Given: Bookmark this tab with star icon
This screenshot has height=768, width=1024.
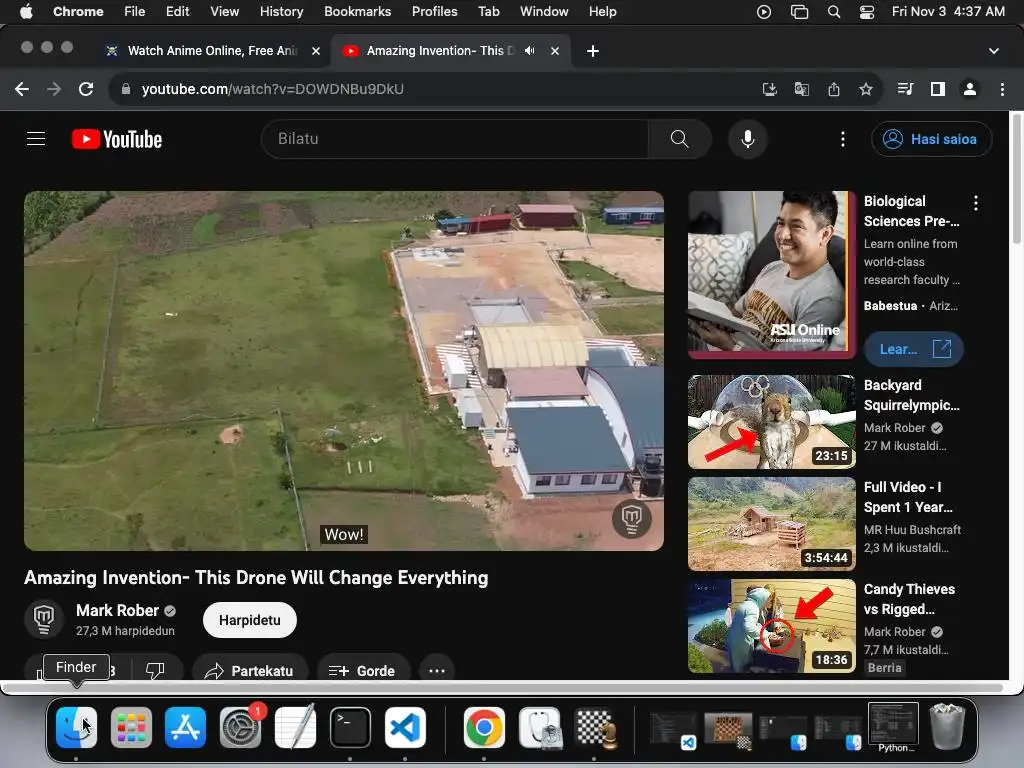Looking at the screenshot, I should click(x=865, y=89).
